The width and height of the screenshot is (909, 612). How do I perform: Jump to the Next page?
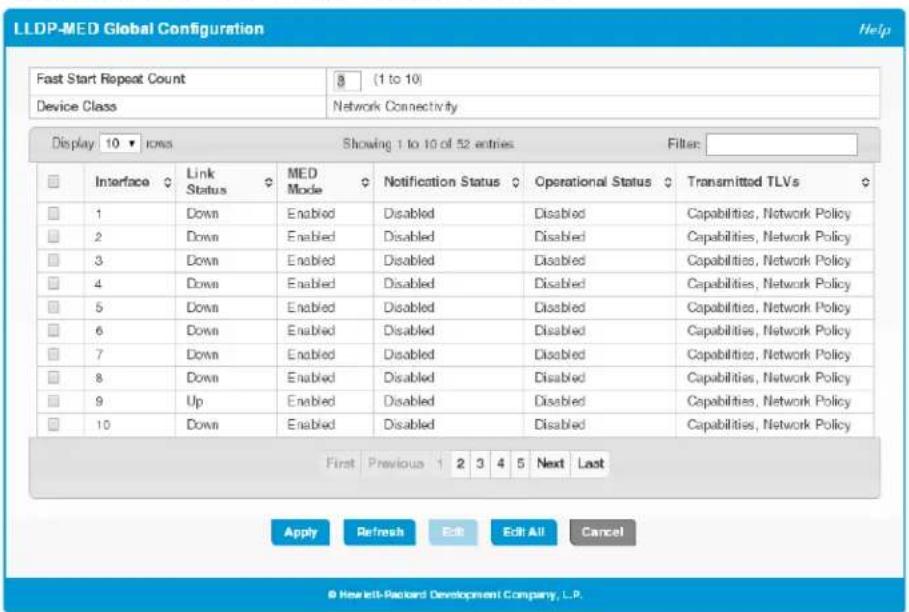[550, 464]
